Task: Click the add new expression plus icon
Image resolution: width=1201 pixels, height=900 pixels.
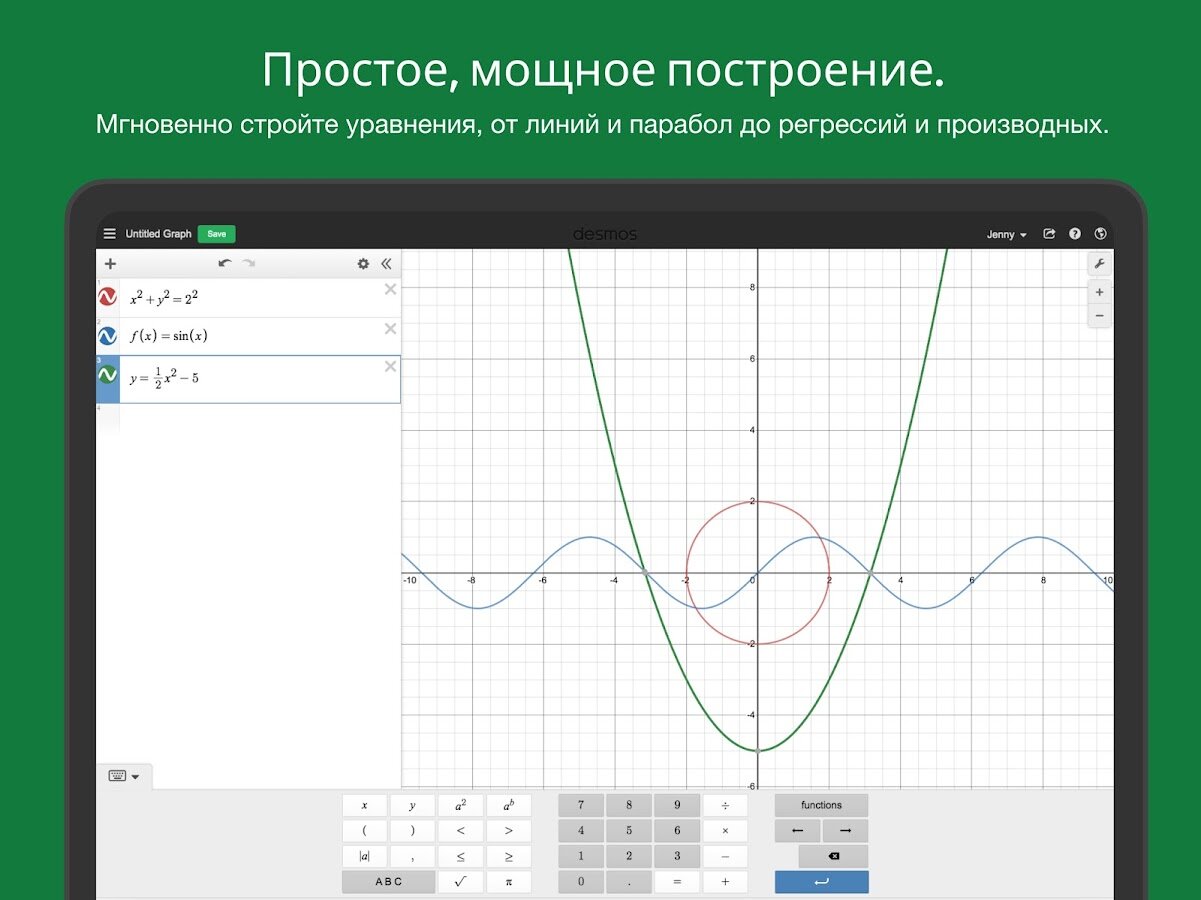Action: coord(110,263)
